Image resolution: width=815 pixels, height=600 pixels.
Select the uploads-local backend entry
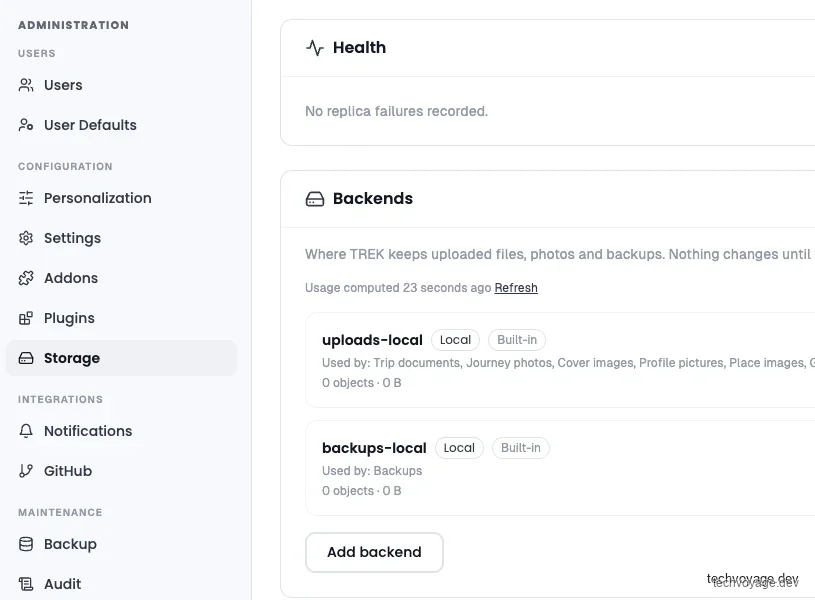pos(560,360)
